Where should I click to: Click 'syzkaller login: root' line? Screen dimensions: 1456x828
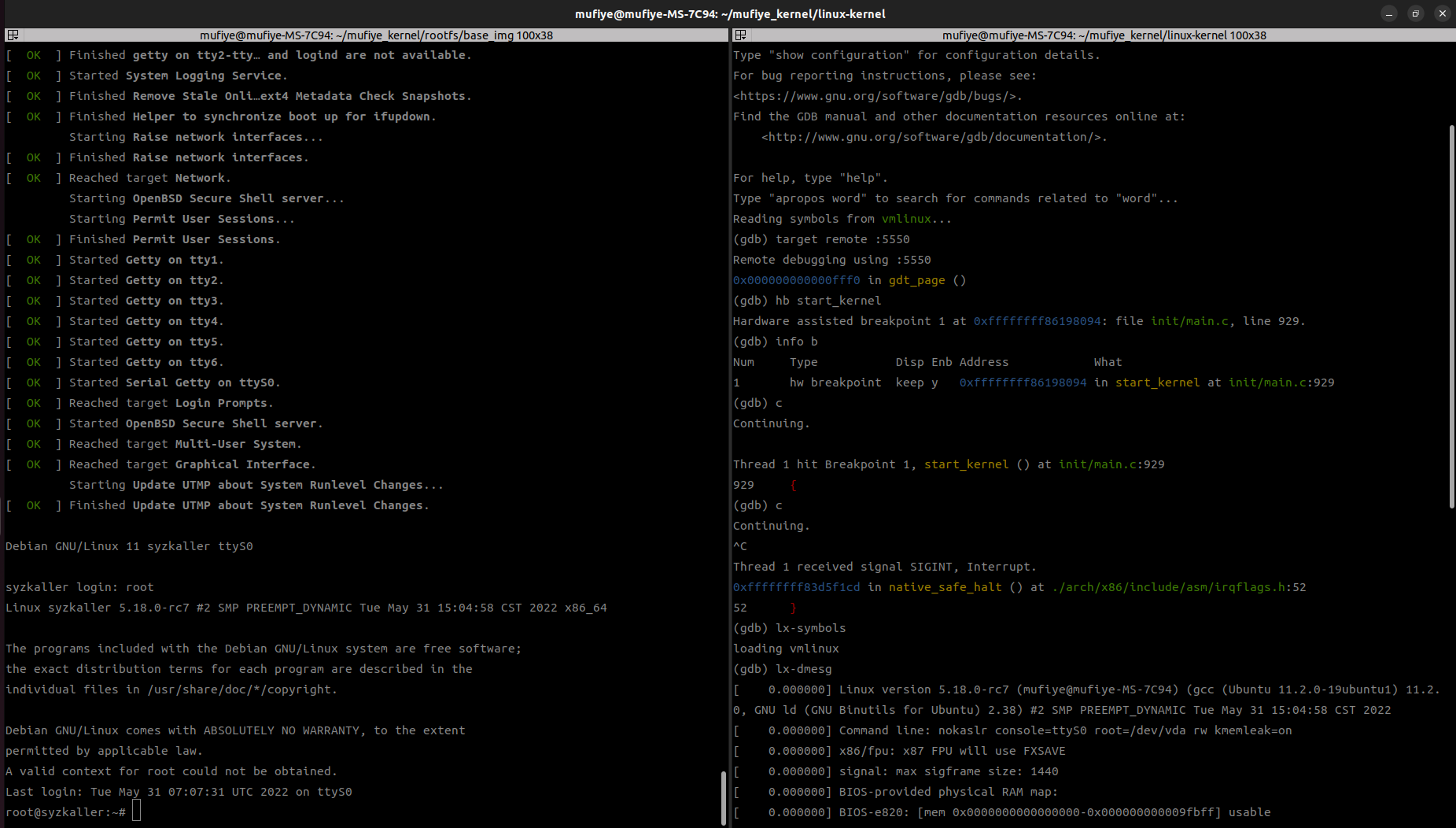[79, 587]
